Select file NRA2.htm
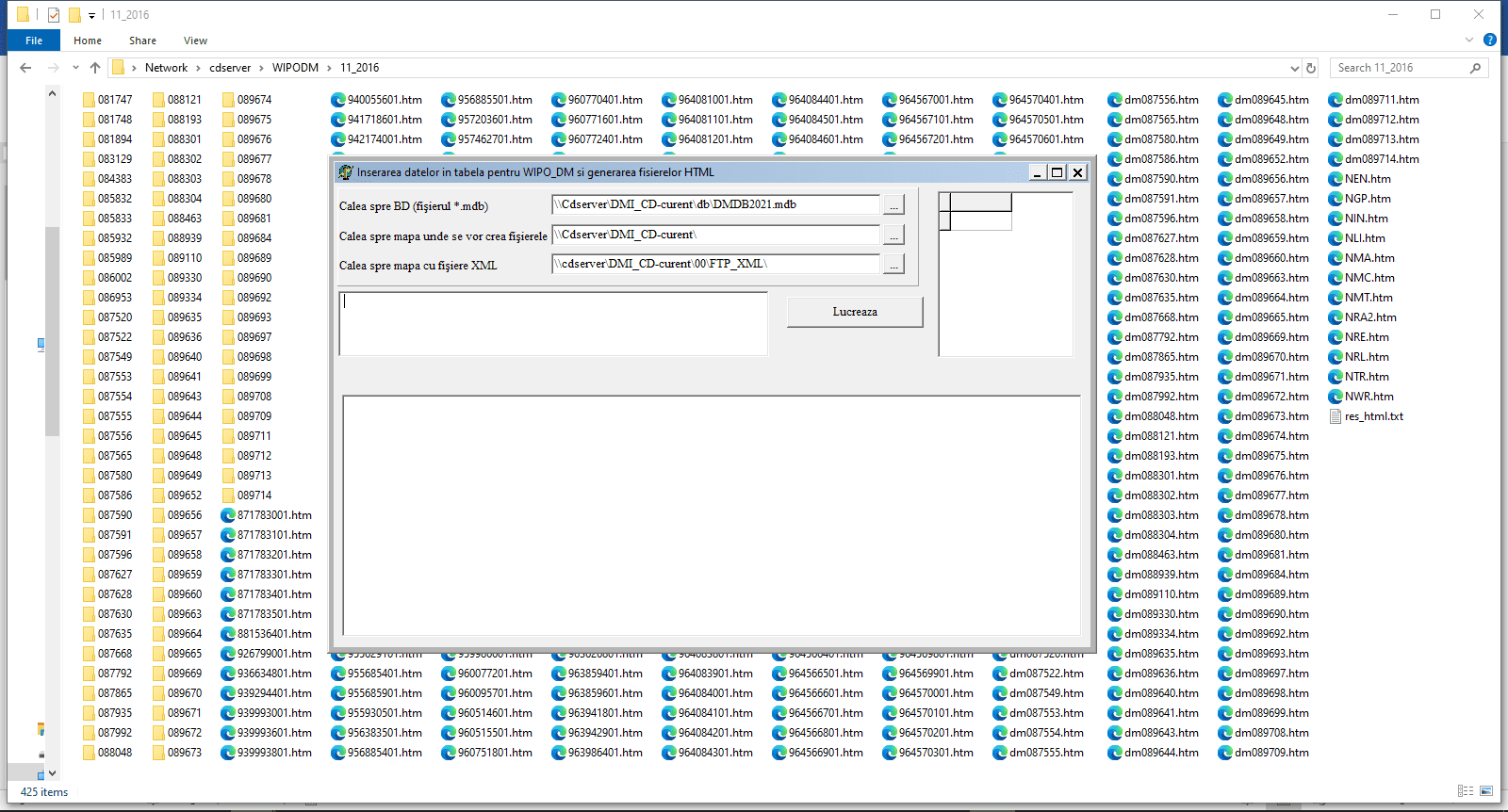 coord(1362,317)
